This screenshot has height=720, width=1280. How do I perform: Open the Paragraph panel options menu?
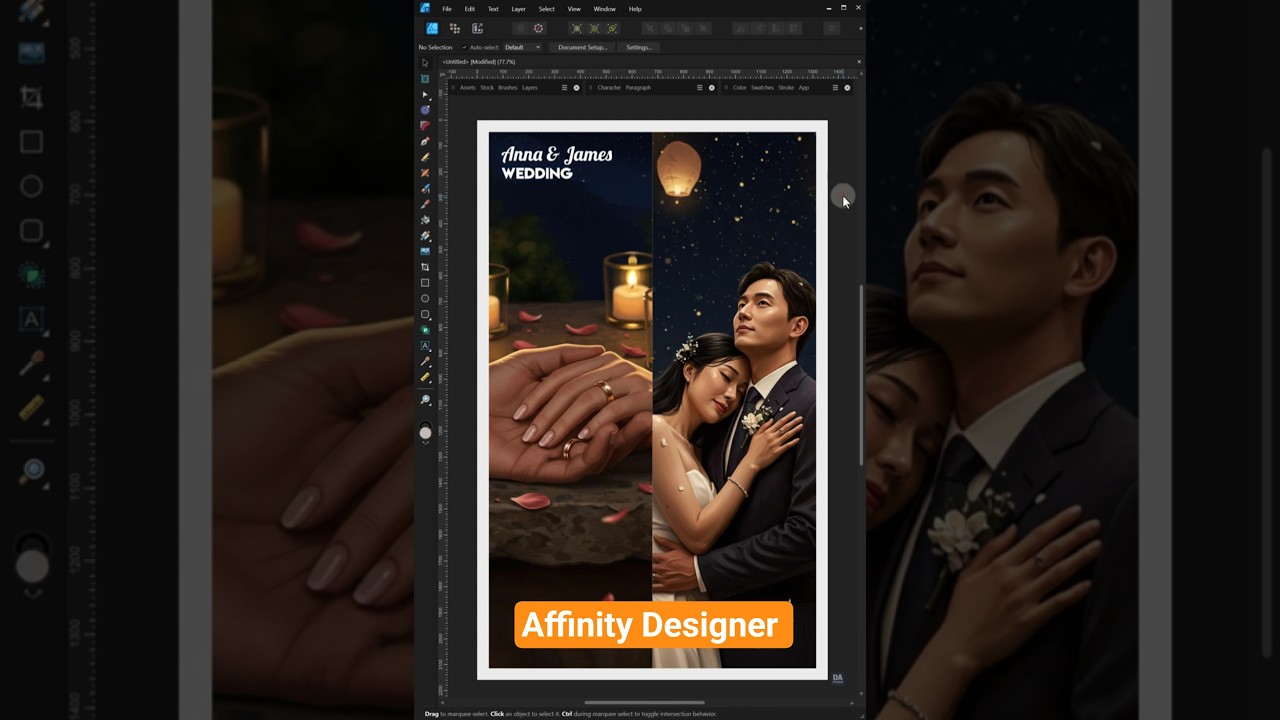(x=699, y=87)
